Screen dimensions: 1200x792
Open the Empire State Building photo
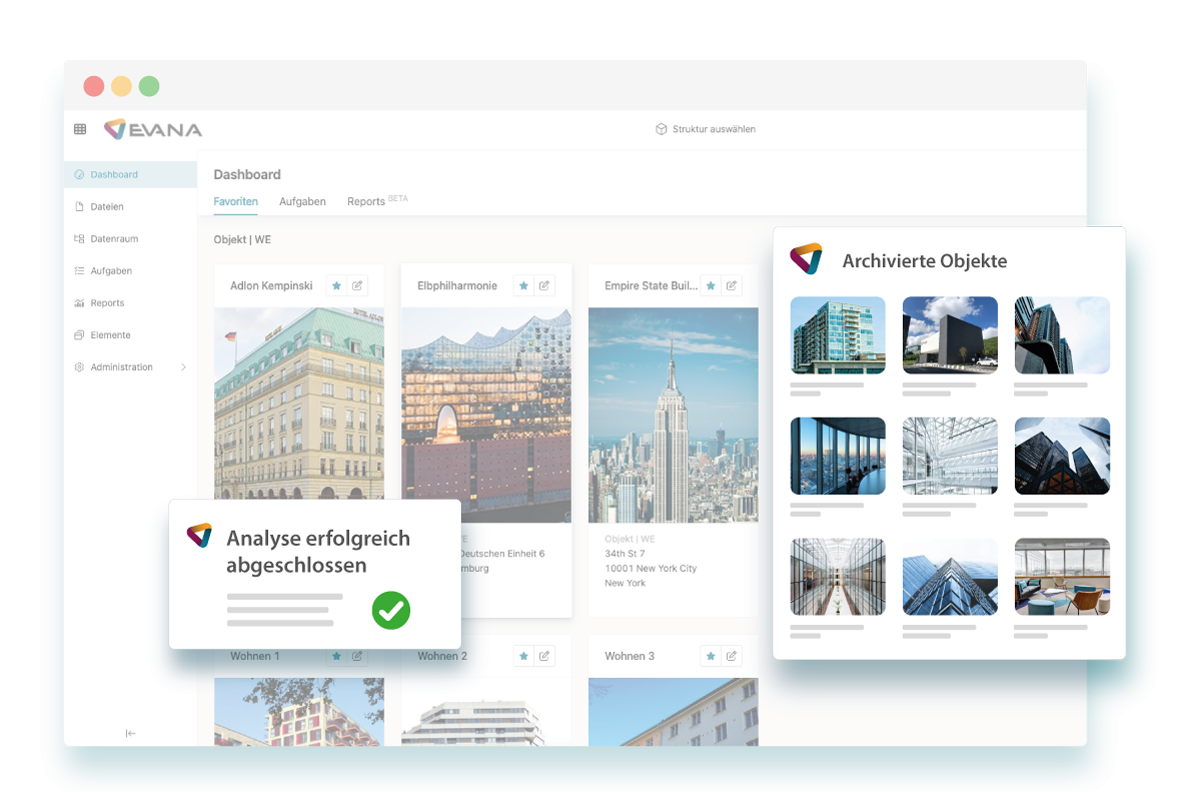tap(673, 415)
